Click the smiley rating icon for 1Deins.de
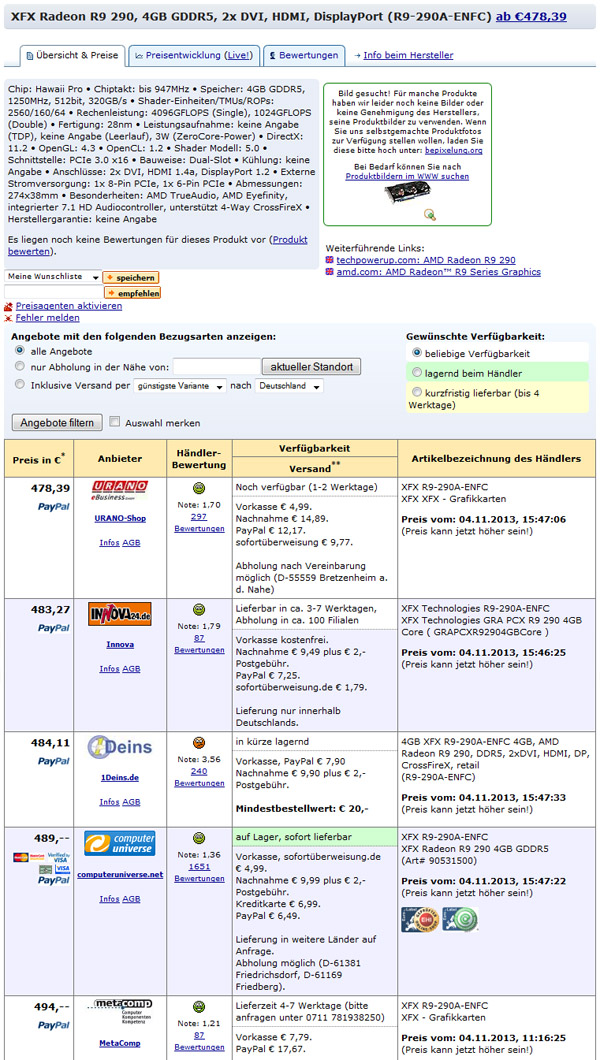Image resolution: width=600 pixels, height=1060 pixels. click(199, 743)
